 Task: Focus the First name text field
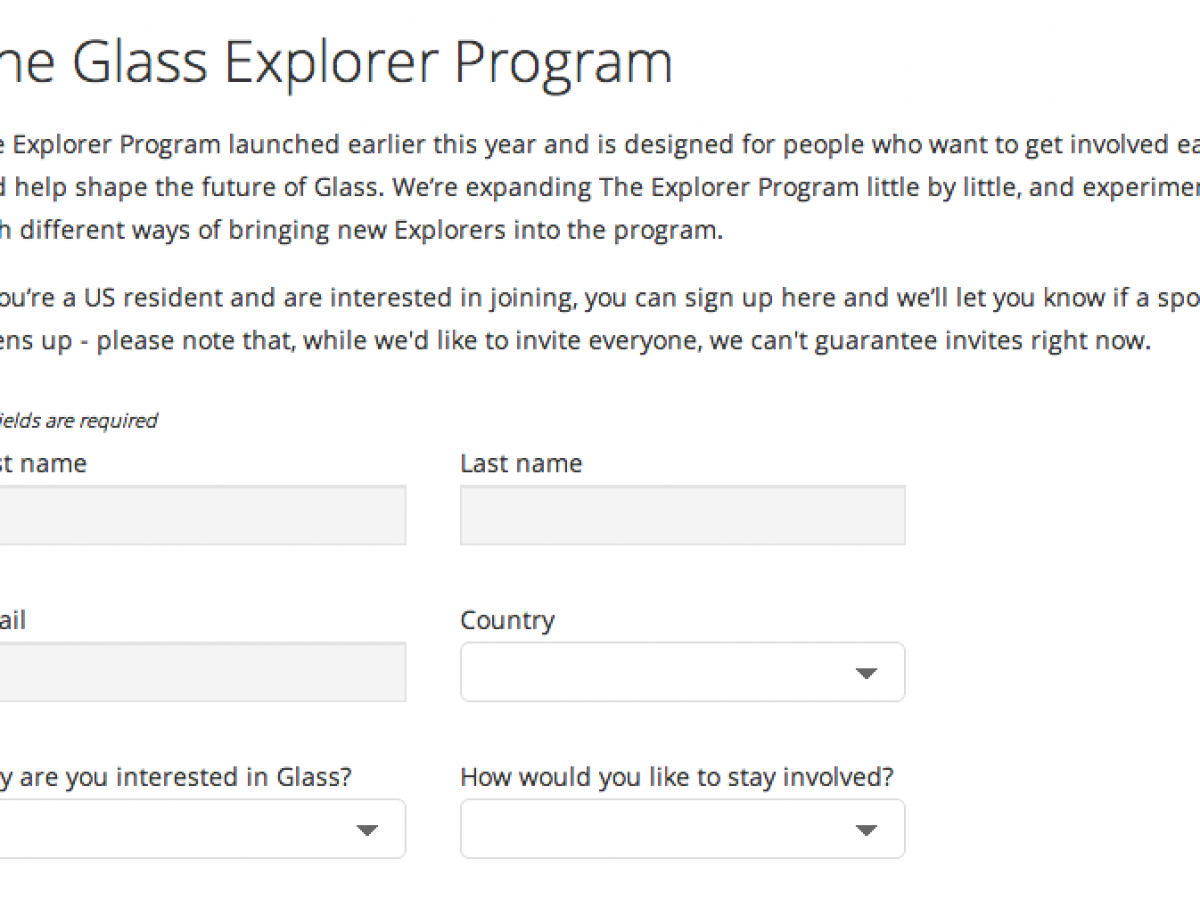pyautogui.click(x=200, y=515)
